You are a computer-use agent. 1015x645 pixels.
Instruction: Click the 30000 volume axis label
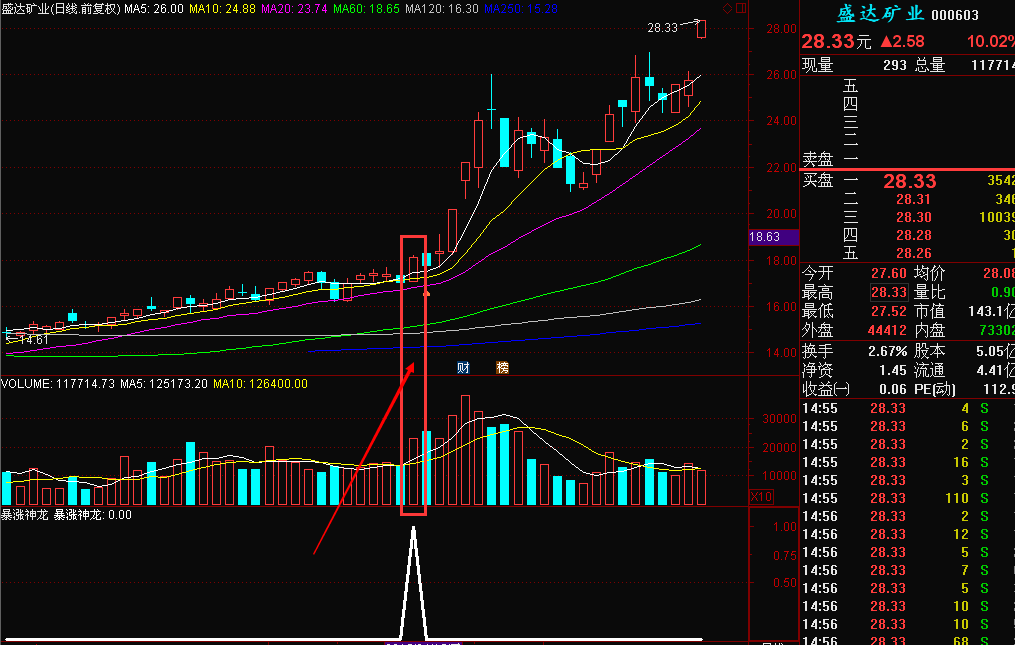coord(779,419)
